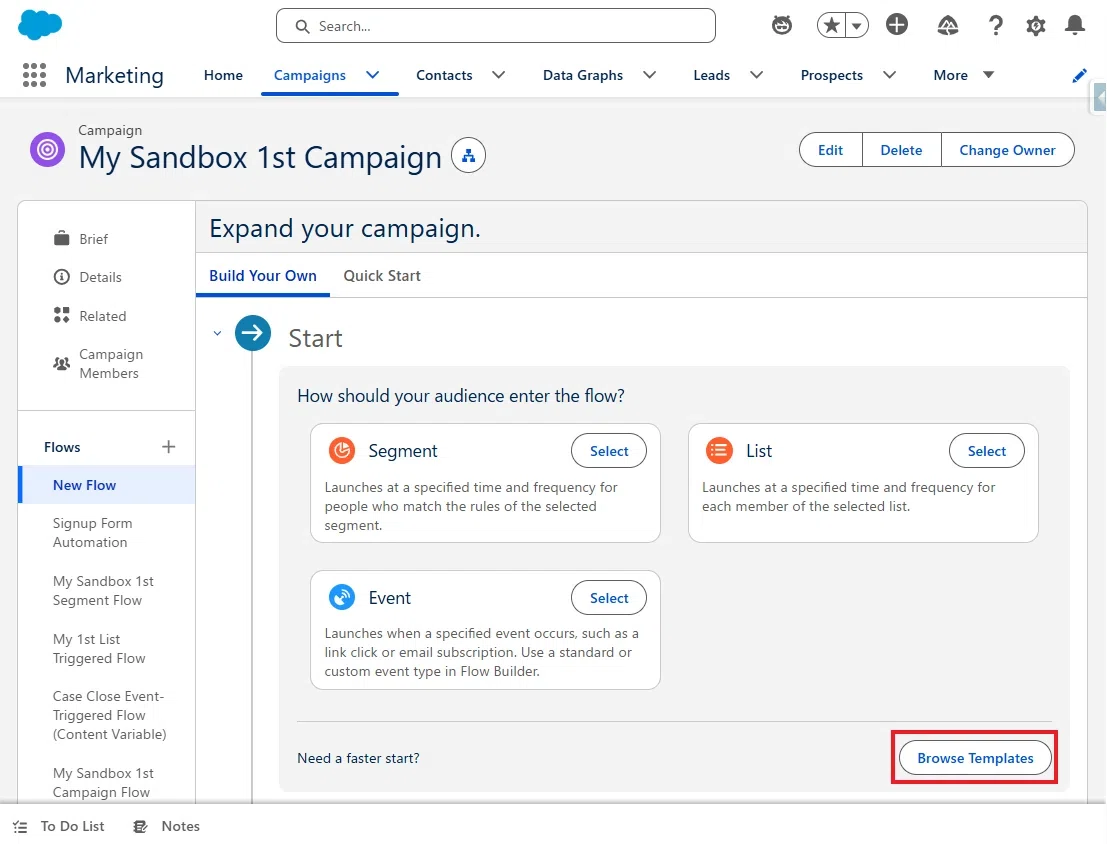Screen dimensions: 1107x844
Task: Open the question mark help menu
Action: coord(995,25)
